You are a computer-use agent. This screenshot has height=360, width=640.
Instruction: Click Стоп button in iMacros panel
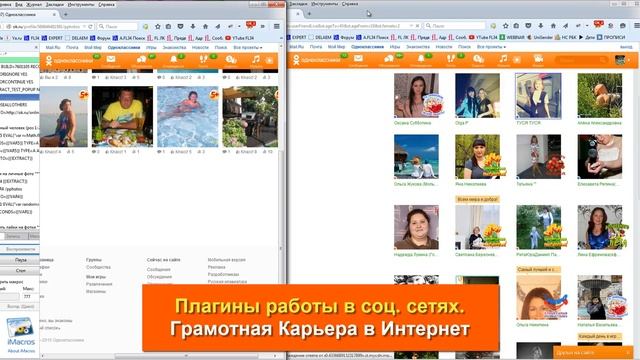[20, 270]
